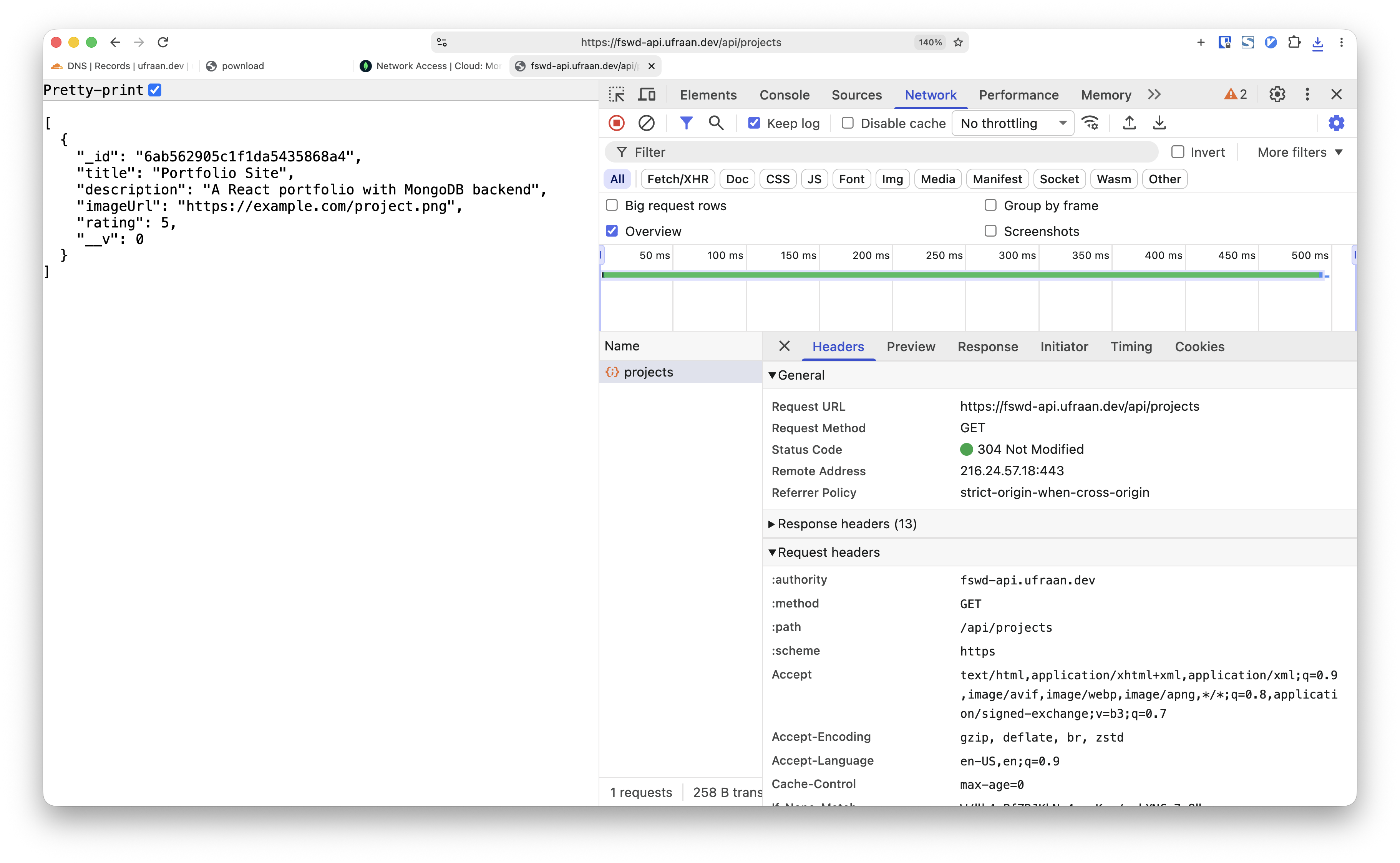Open the Cookies tab of the request
The image size is (1400, 863).
pyautogui.click(x=1199, y=347)
